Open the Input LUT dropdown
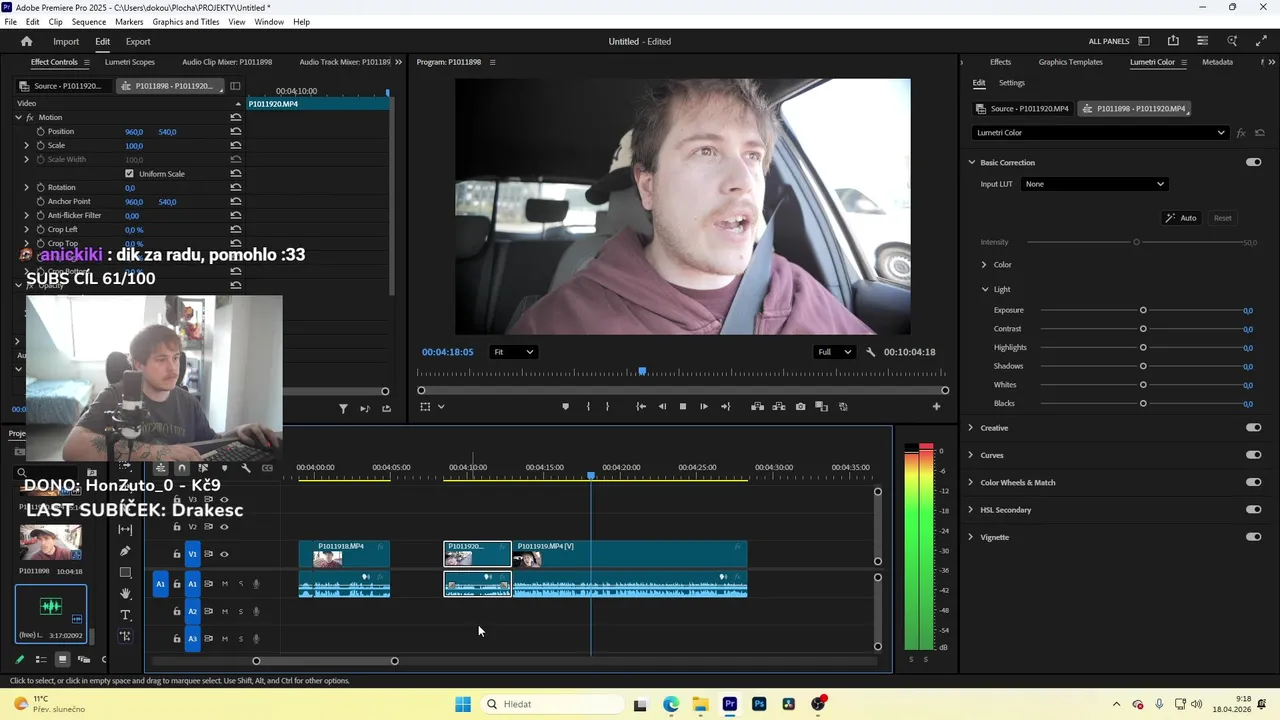 (x=1095, y=184)
